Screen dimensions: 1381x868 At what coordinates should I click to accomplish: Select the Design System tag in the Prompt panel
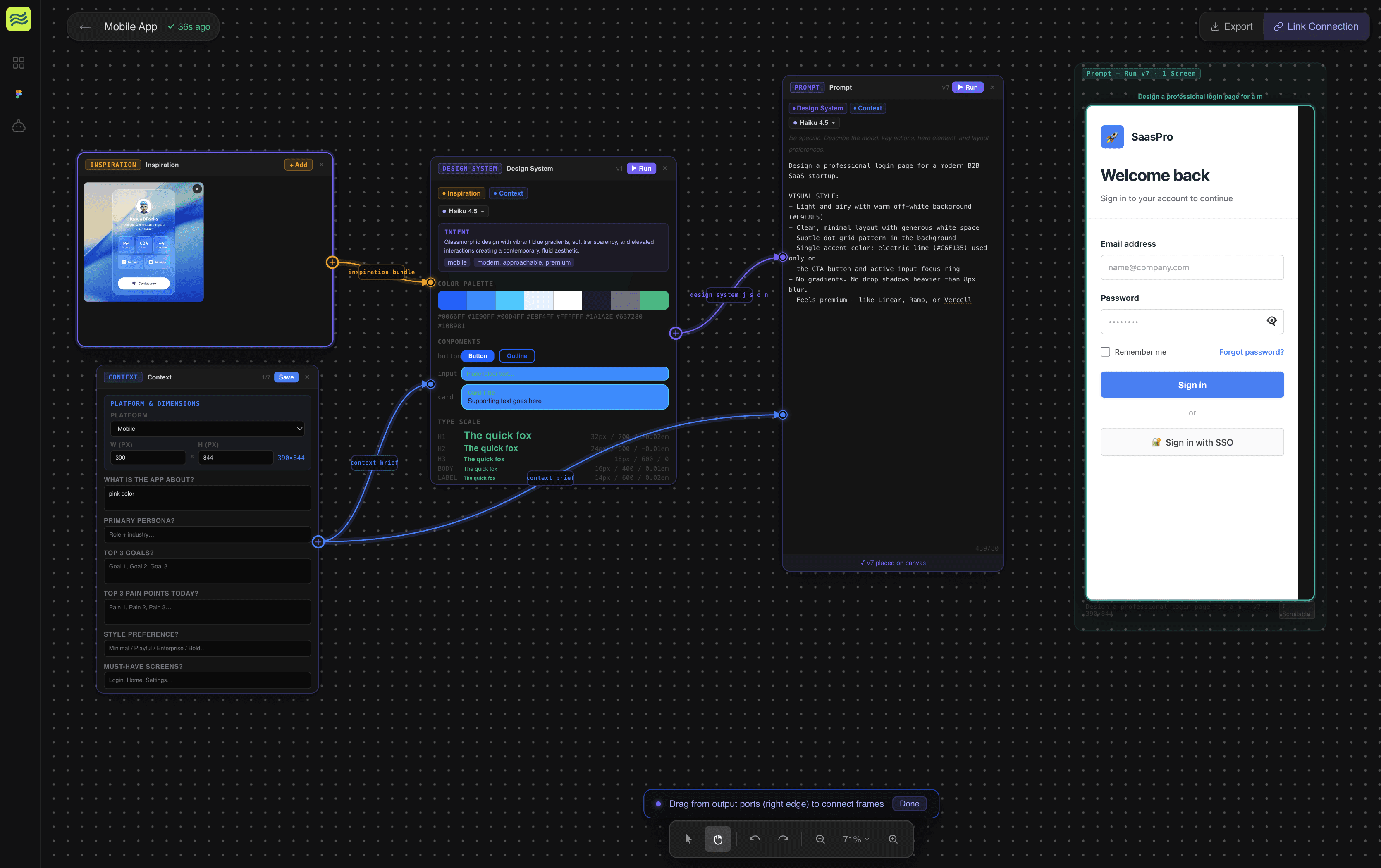[818, 108]
